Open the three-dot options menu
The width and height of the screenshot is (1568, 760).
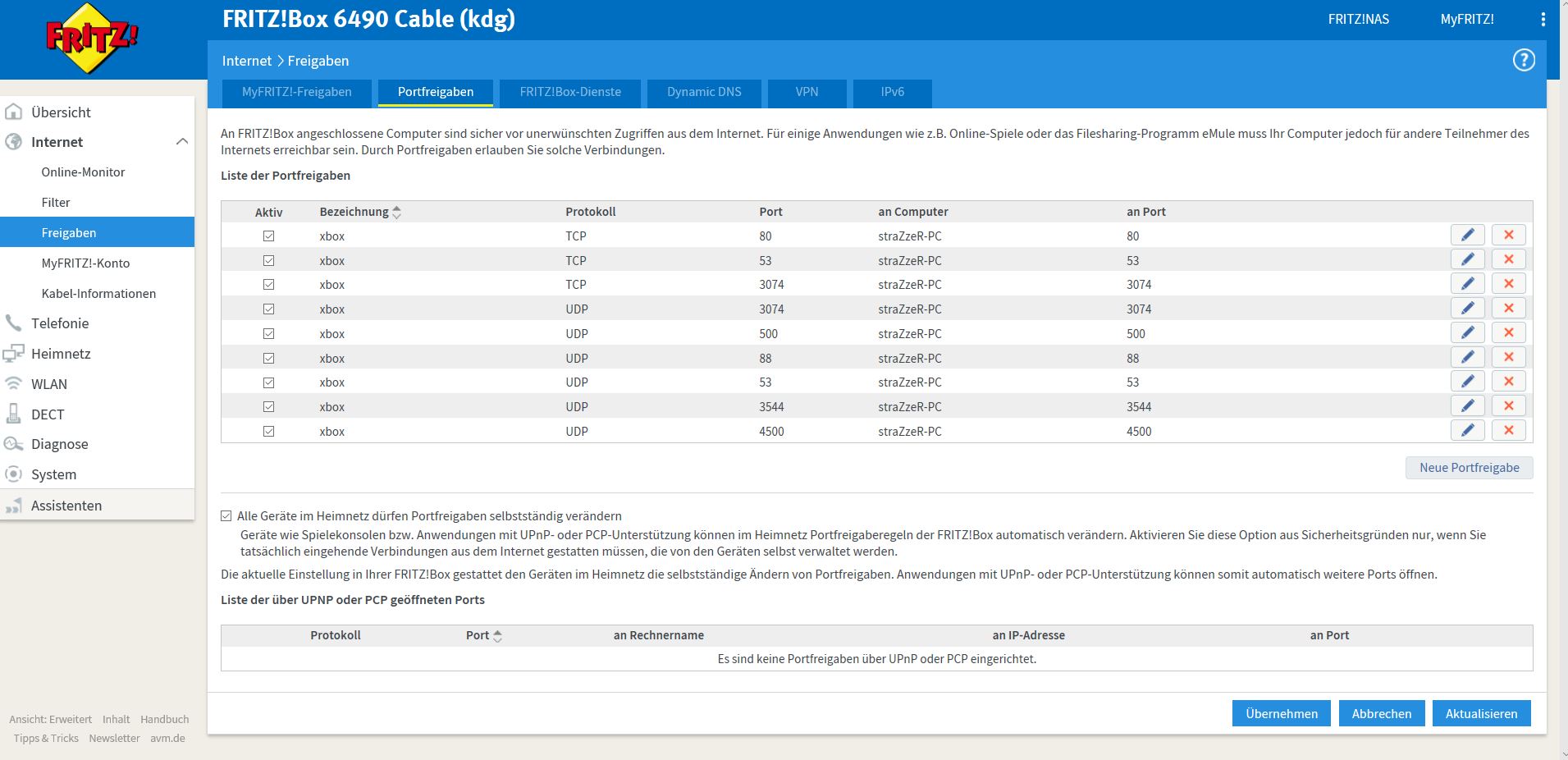pos(1543,20)
